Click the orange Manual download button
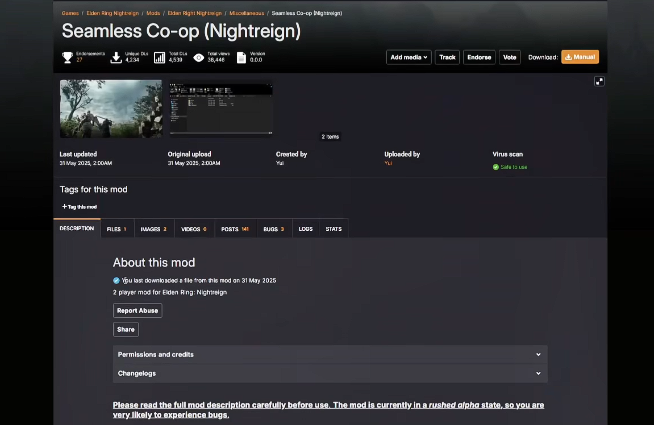 coord(580,57)
